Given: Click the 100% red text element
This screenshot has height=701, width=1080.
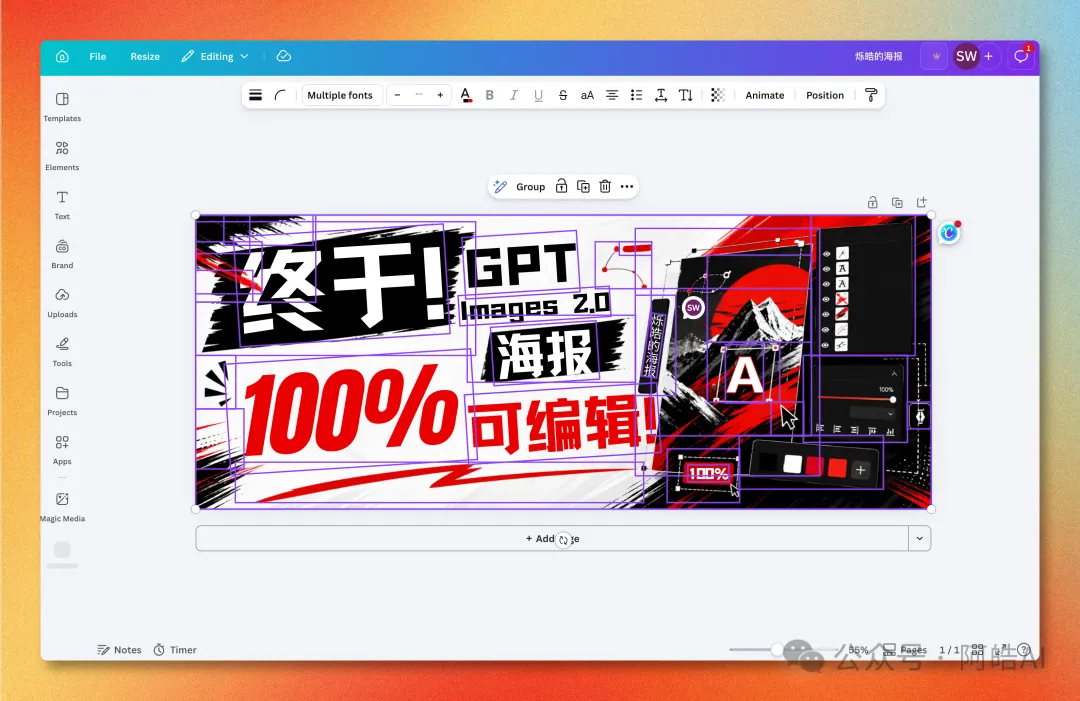Looking at the screenshot, I should [351, 413].
